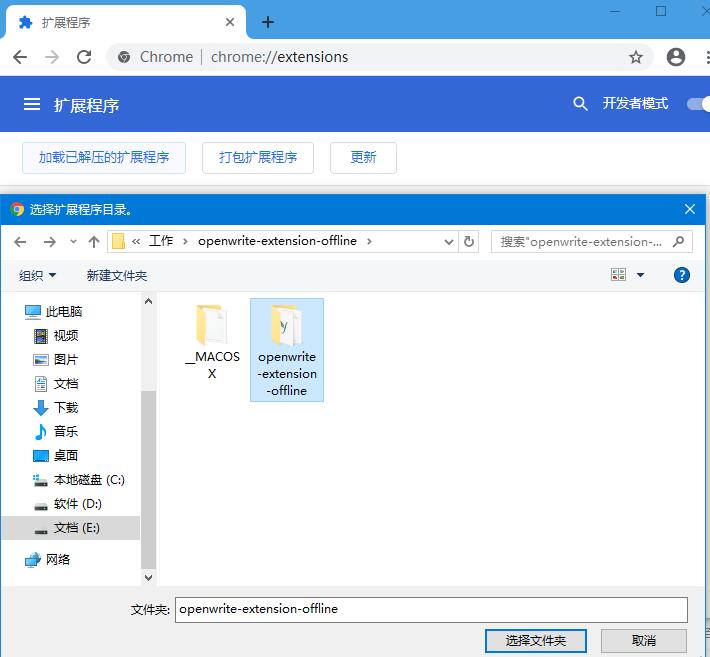Select 桌面 in the navigation pane
710x657 pixels.
click(56, 456)
